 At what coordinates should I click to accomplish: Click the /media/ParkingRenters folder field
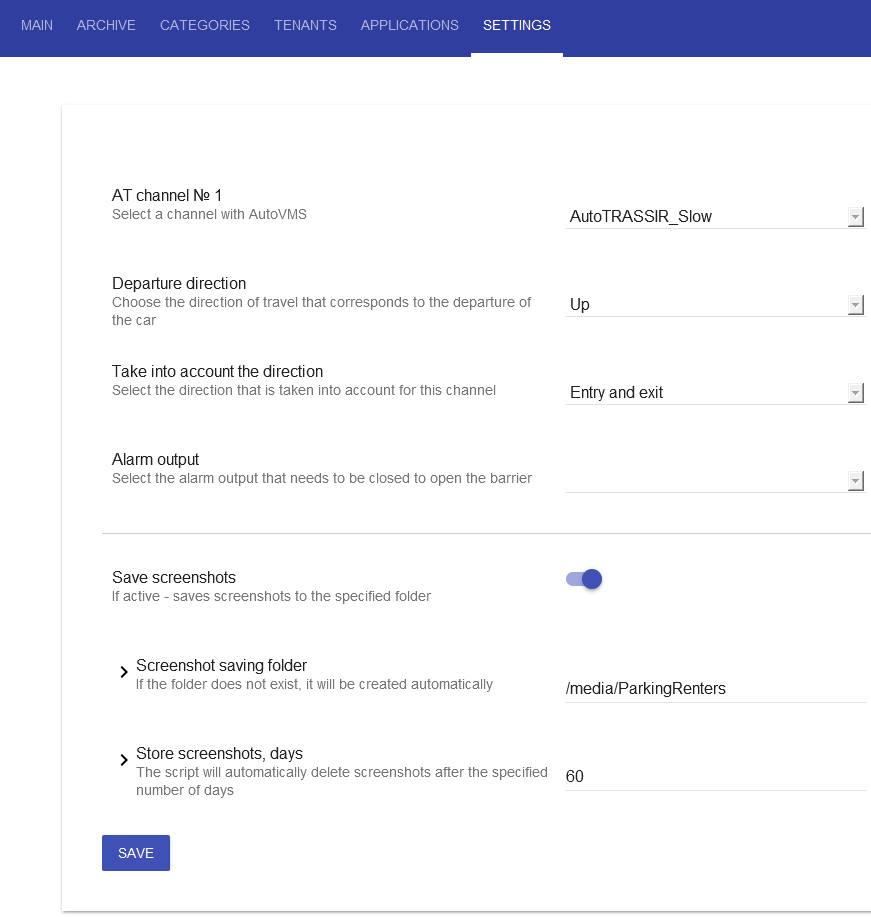[x=715, y=689]
